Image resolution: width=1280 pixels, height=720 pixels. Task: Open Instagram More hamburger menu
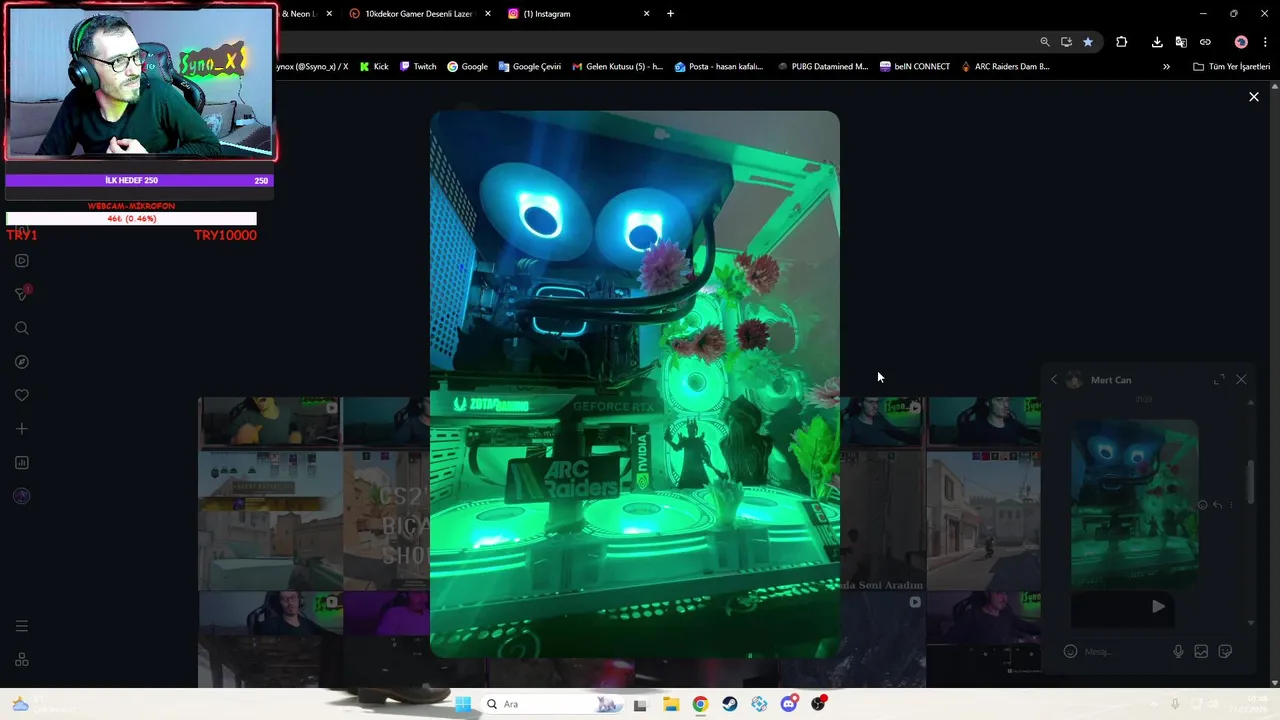[x=22, y=626]
